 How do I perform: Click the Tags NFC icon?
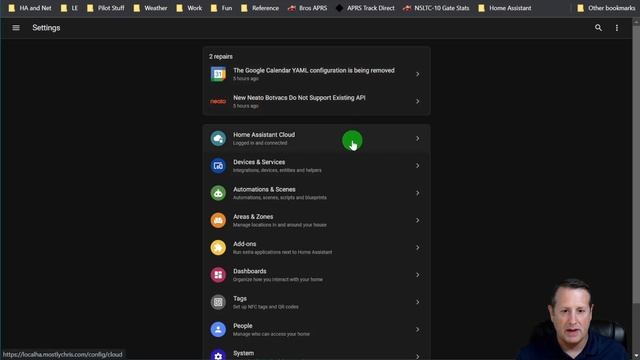pyautogui.click(x=218, y=302)
